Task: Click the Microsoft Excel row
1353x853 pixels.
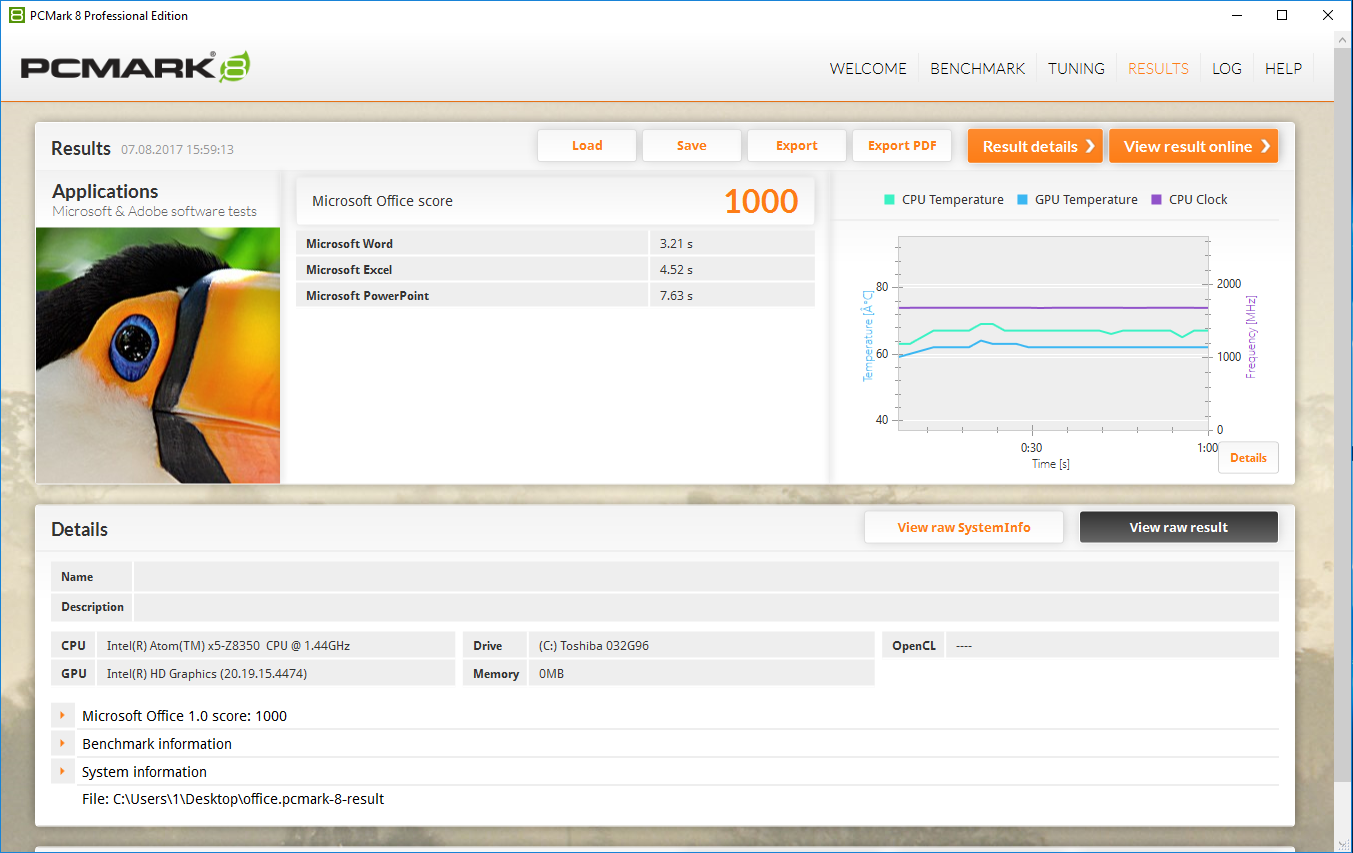Action: click(x=555, y=269)
